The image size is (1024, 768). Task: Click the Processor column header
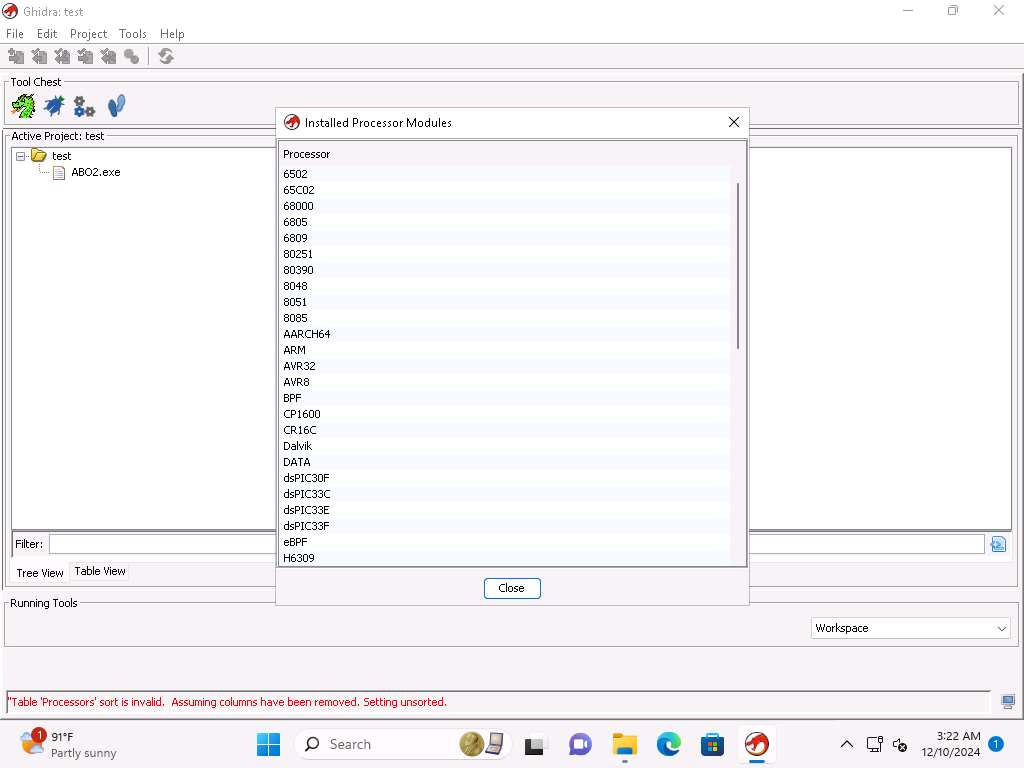tap(306, 154)
